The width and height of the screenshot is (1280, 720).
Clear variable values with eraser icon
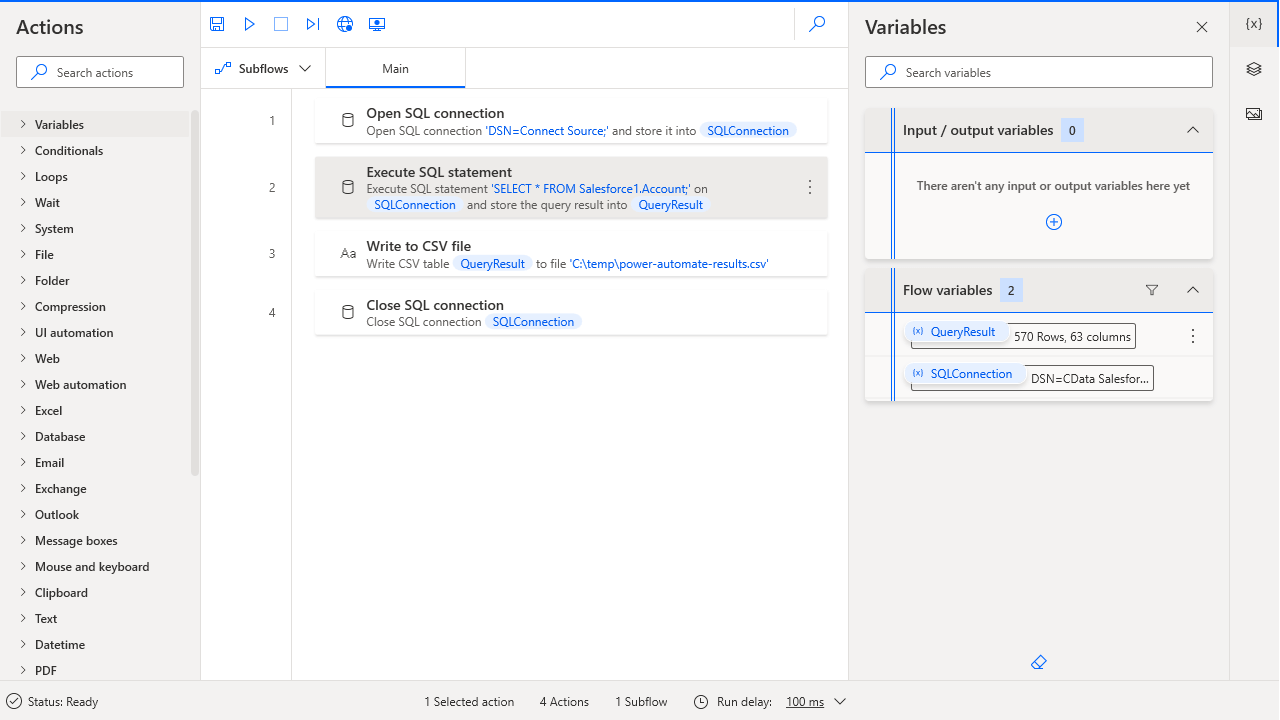click(1038, 662)
